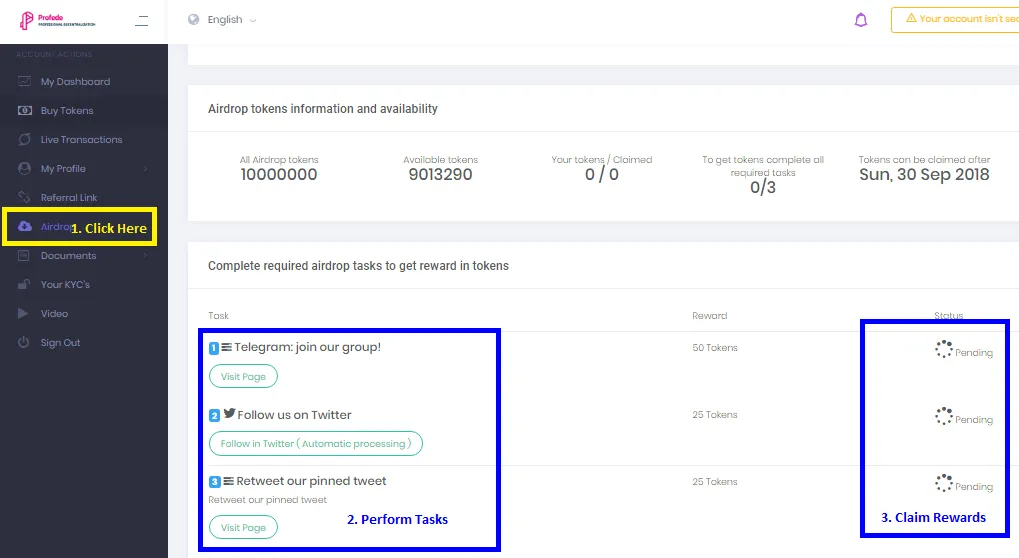Click the Your tokens / Claimed value
Viewport: 1019px width, 558px height.
602,174
